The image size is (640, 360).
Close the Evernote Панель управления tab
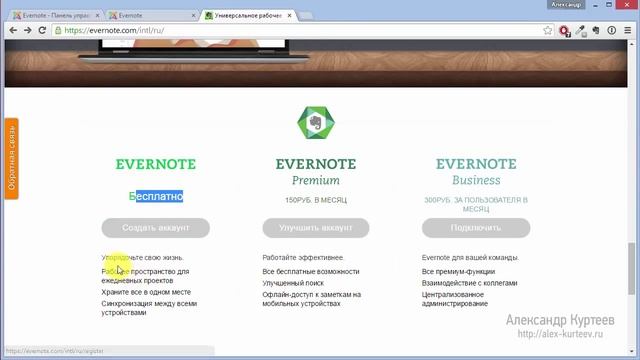(97, 16)
